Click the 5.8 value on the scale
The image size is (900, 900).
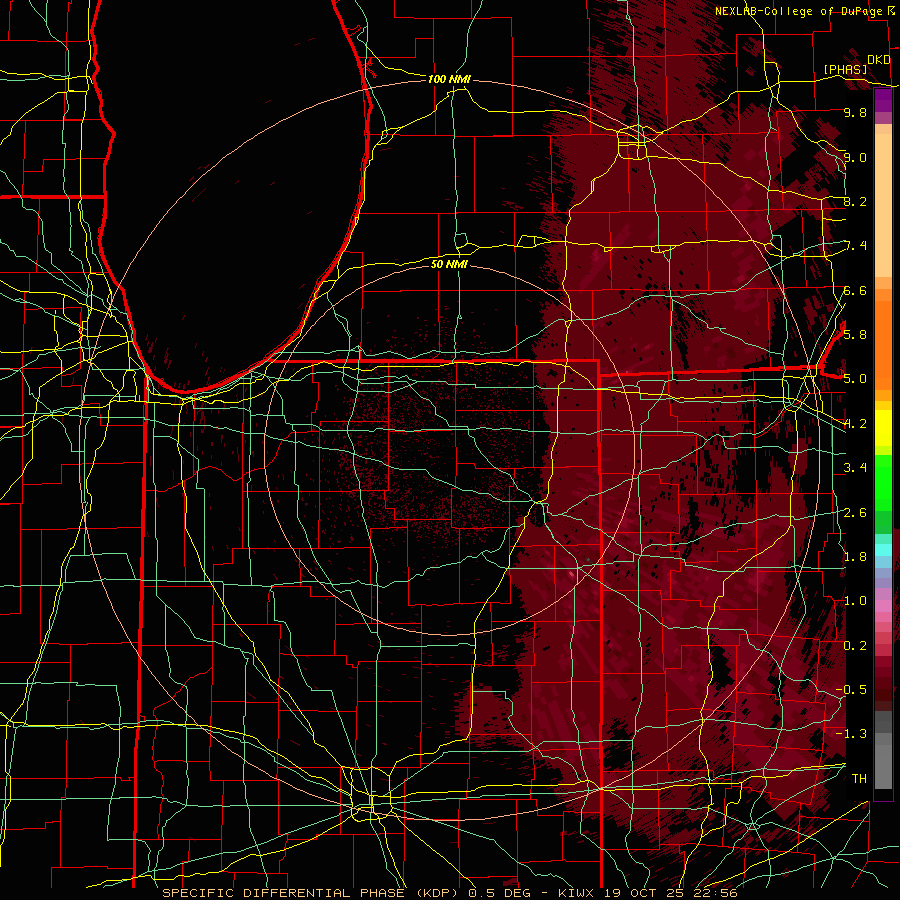[855, 335]
